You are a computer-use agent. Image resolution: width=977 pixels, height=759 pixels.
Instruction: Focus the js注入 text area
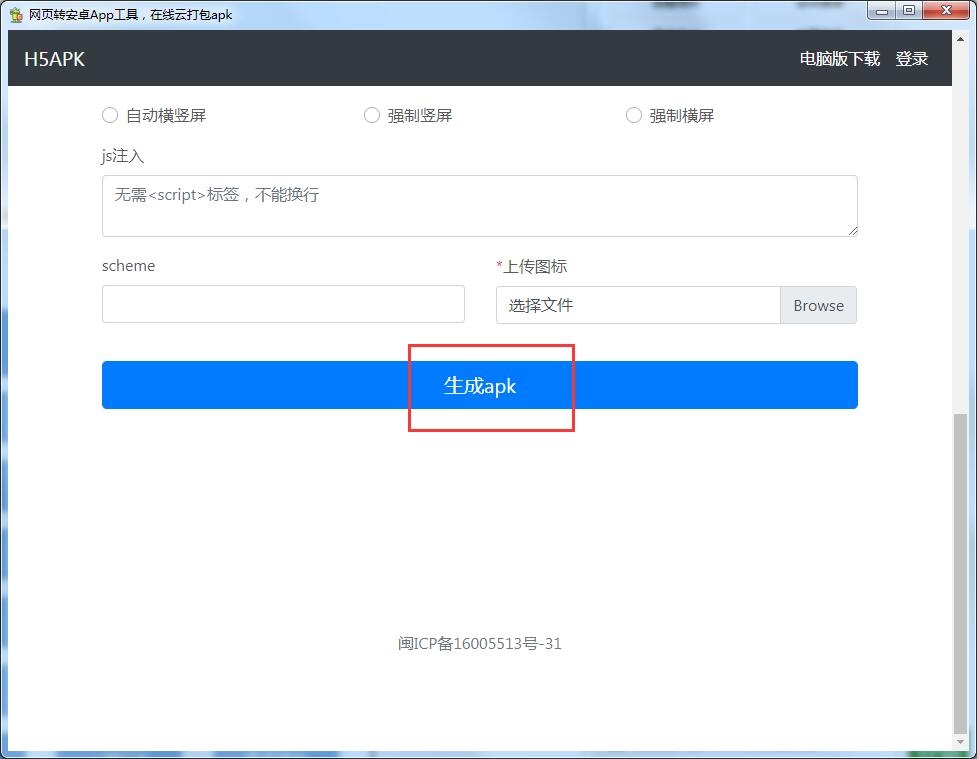(x=479, y=206)
